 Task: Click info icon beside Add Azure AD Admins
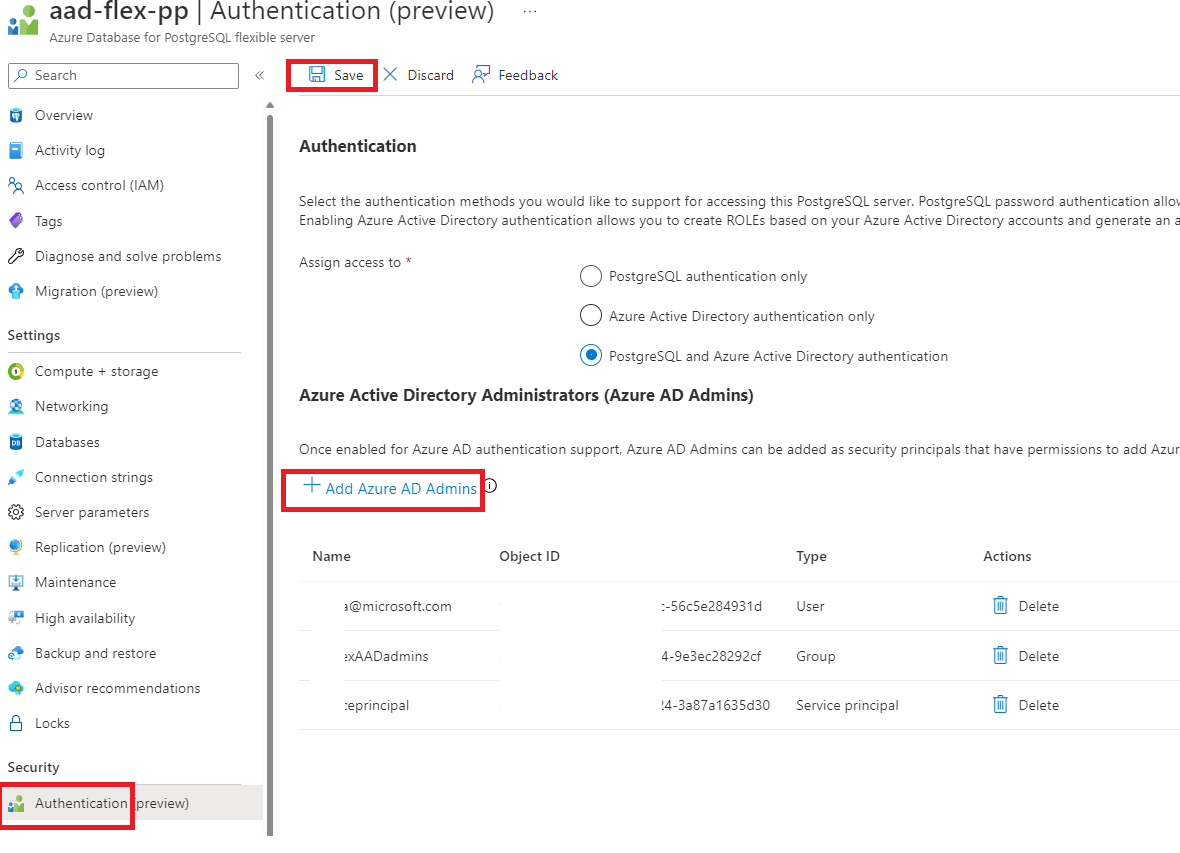(x=490, y=487)
